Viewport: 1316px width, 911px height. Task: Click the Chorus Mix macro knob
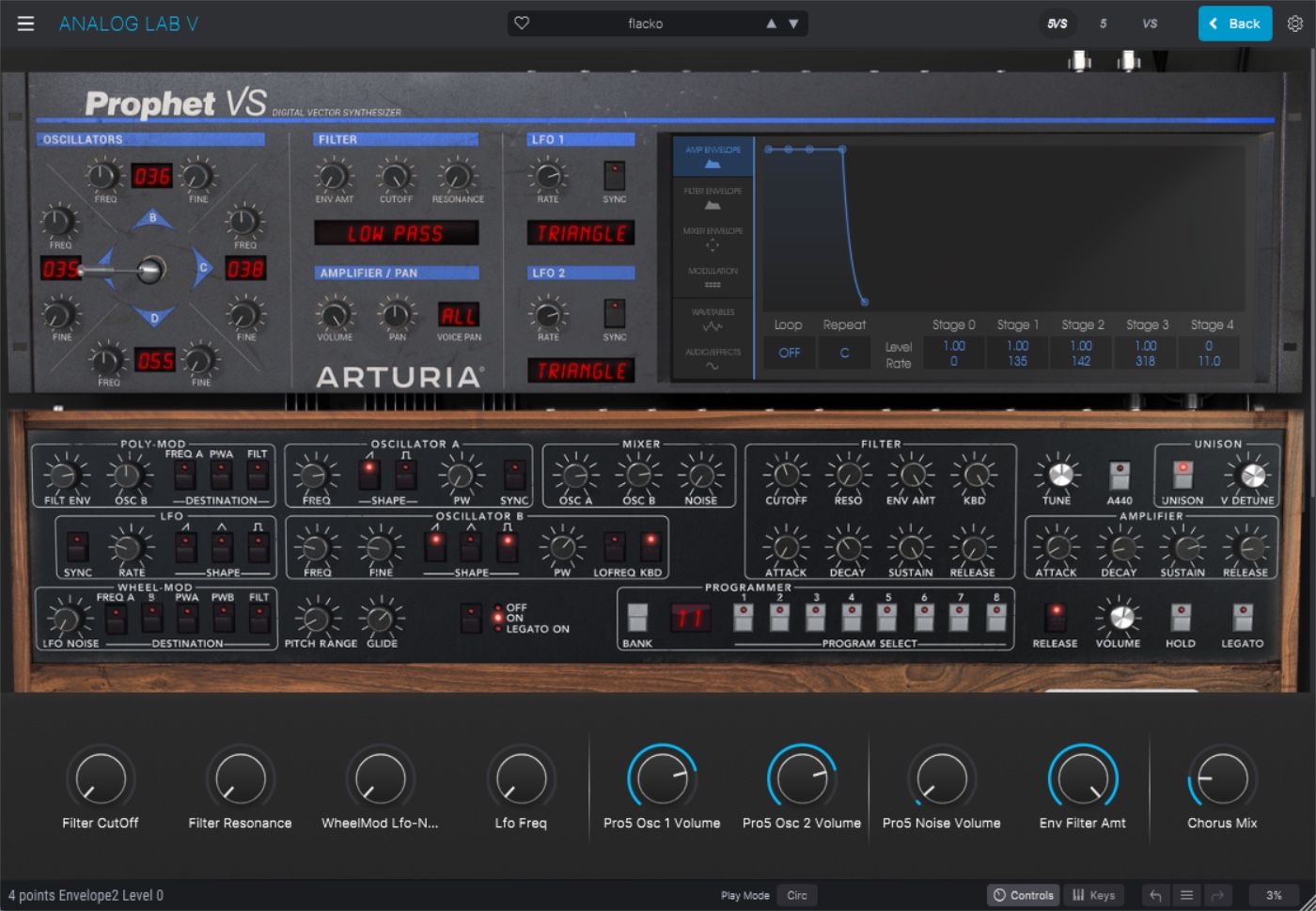[1222, 778]
